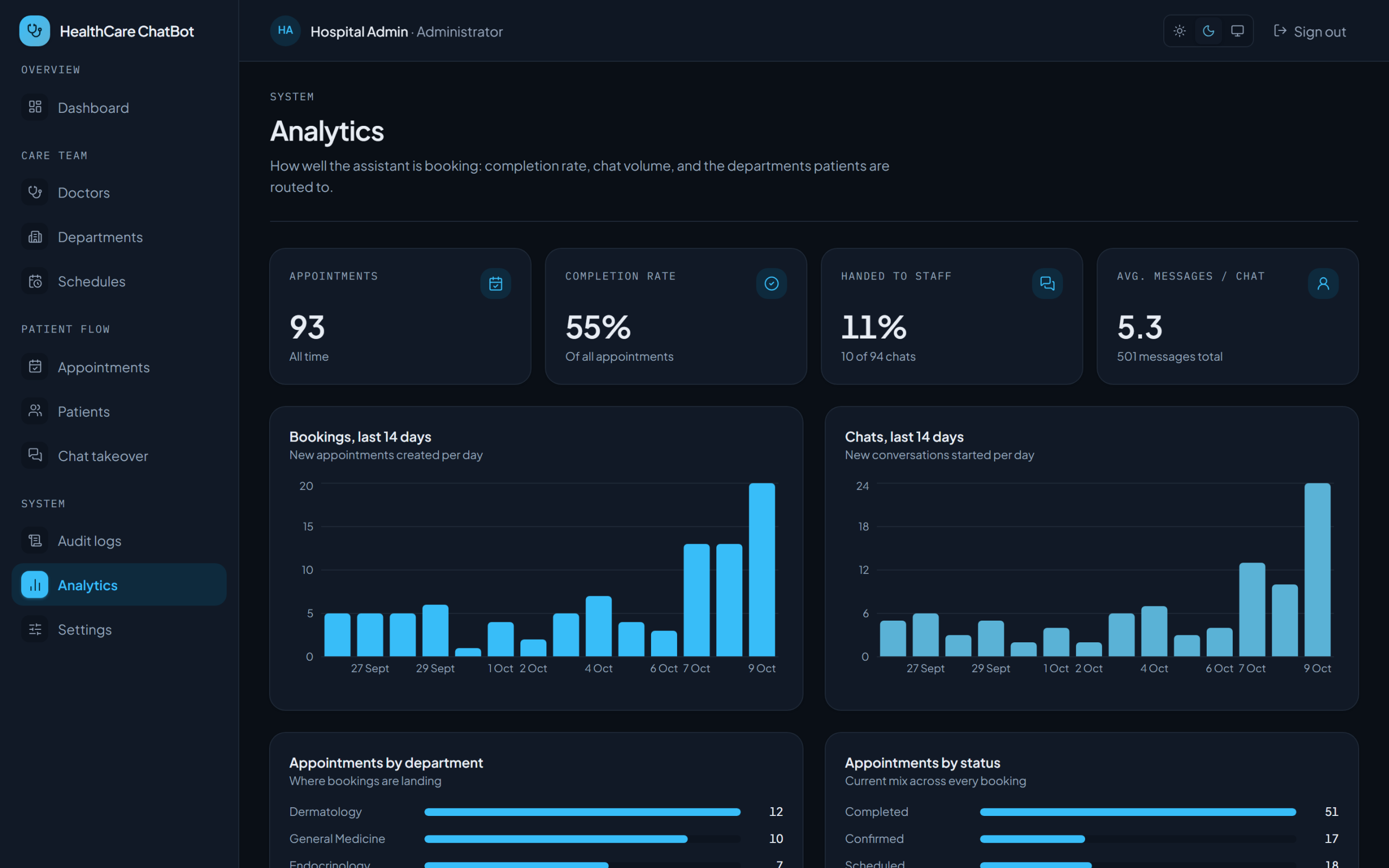Open the Dashboard grid icon
Image resolution: width=1389 pixels, height=868 pixels.
coord(35,107)
